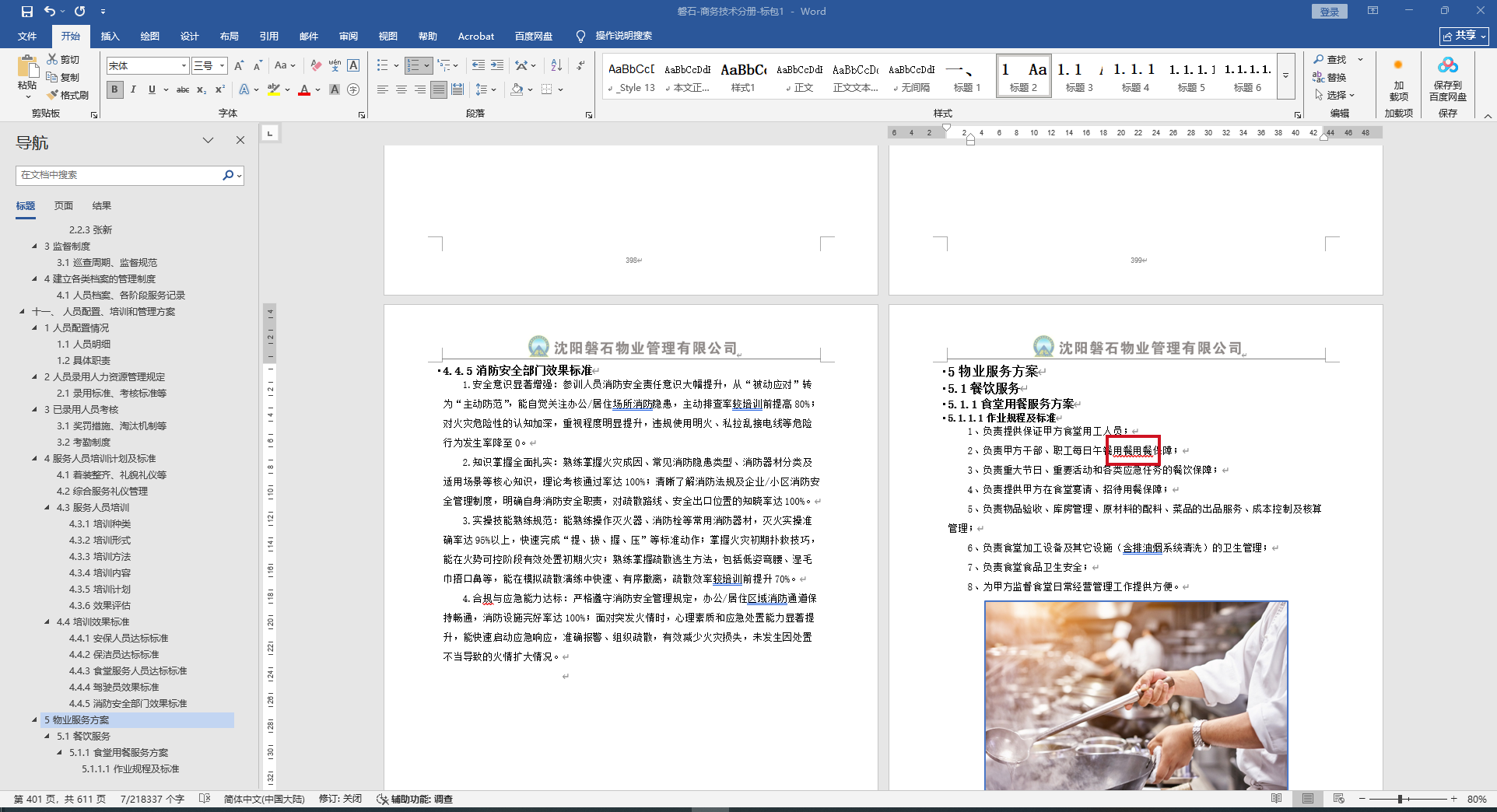Click the Format Painter brush icon

point(53,95)
